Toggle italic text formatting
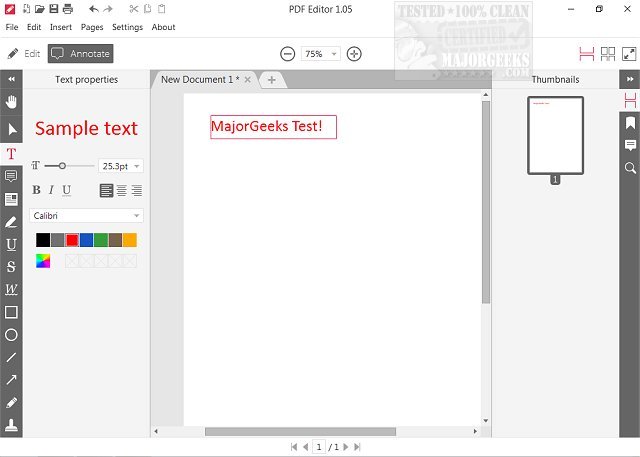The image size is (640, 457). (52, 190)
